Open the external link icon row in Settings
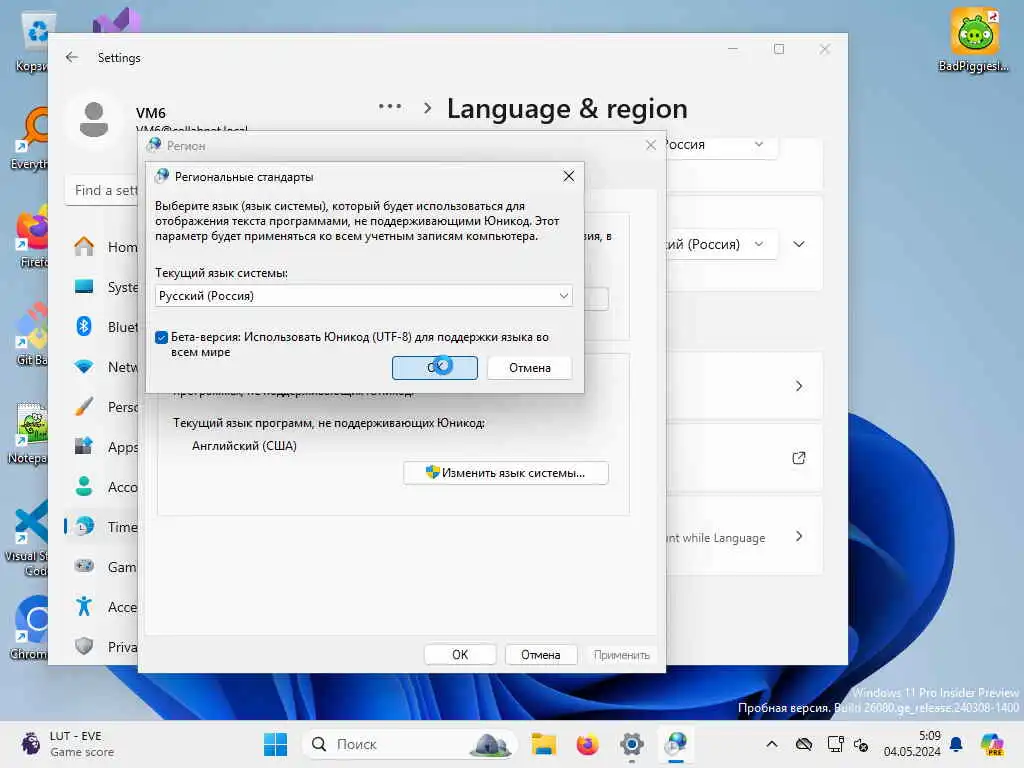The width and height of the screenshot is (1024, 768). coord(799,458)
